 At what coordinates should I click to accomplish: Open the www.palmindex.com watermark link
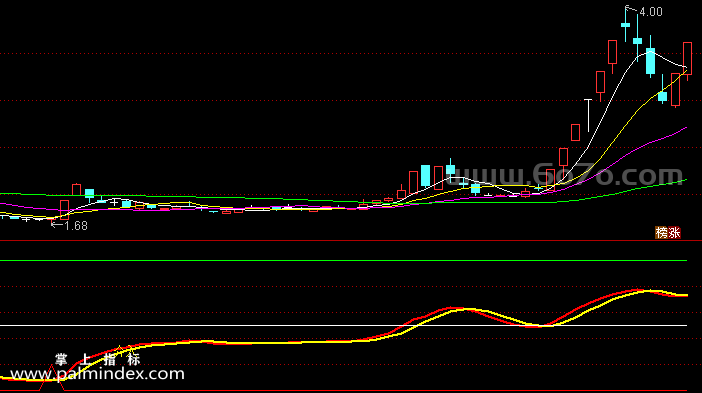(97, 374)
